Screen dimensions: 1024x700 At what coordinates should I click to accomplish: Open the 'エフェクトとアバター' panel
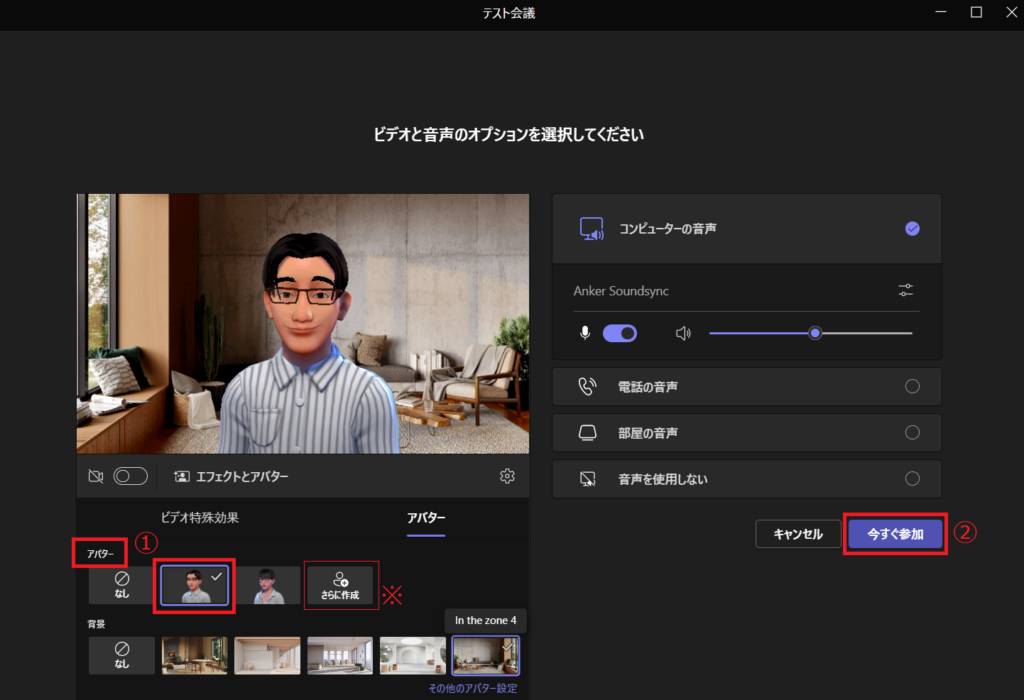(232, 477)
